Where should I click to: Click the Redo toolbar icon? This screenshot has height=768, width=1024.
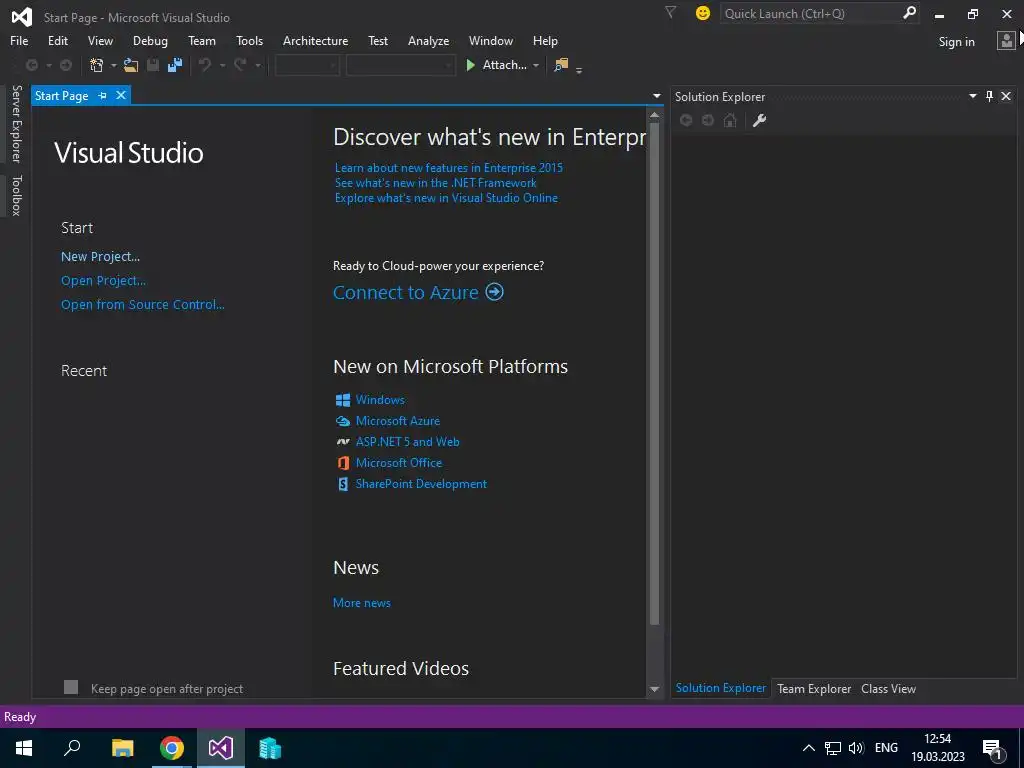240,65
